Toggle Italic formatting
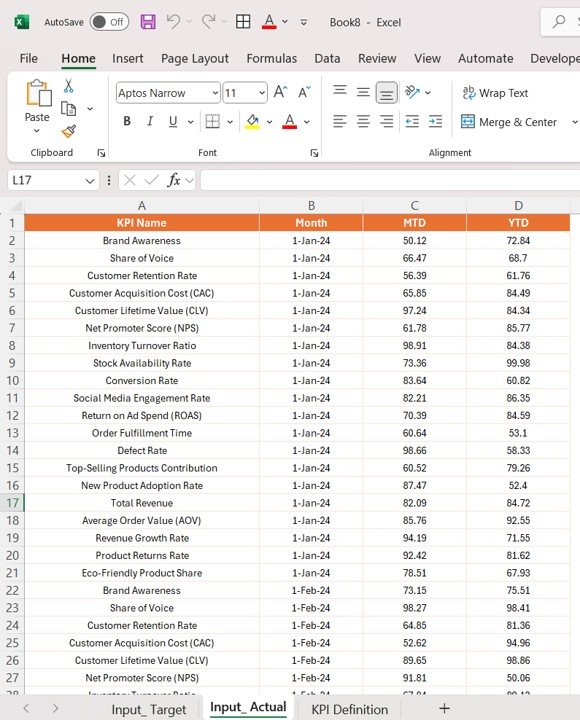Screen dimensions: 580x720 pyautogui.click(x=150, y=121)
